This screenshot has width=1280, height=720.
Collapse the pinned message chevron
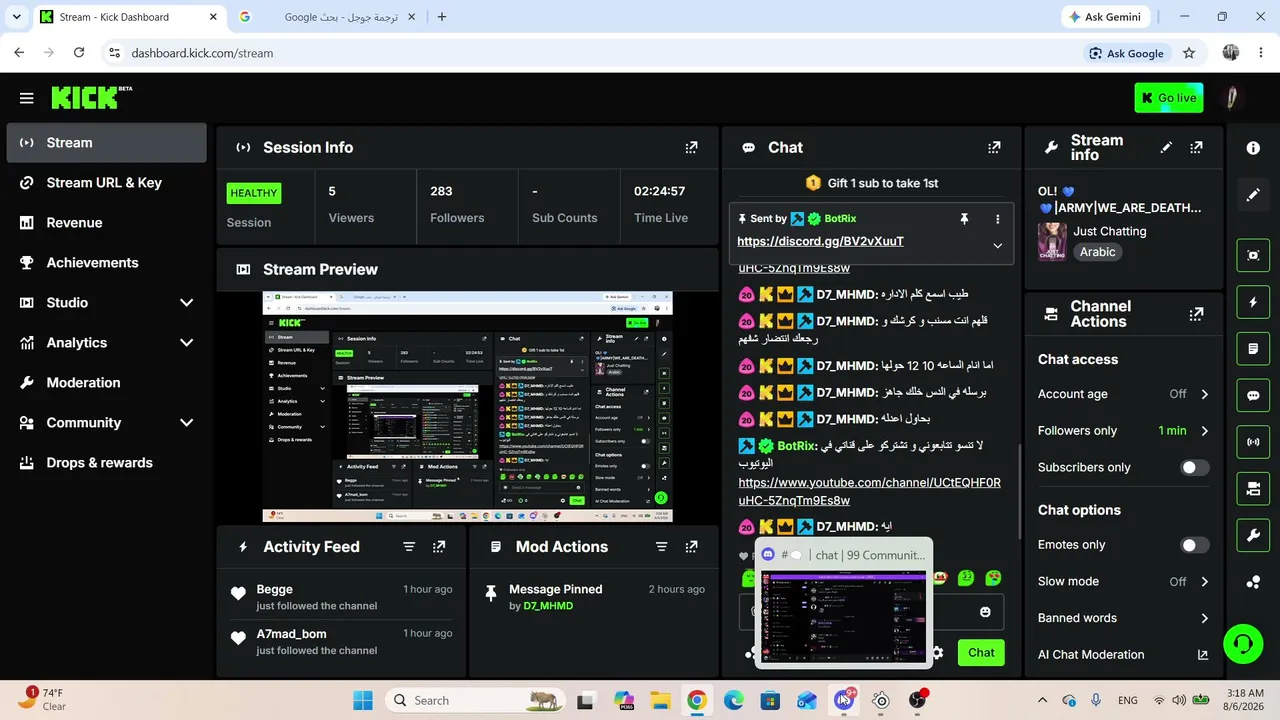tap(997, 246)
